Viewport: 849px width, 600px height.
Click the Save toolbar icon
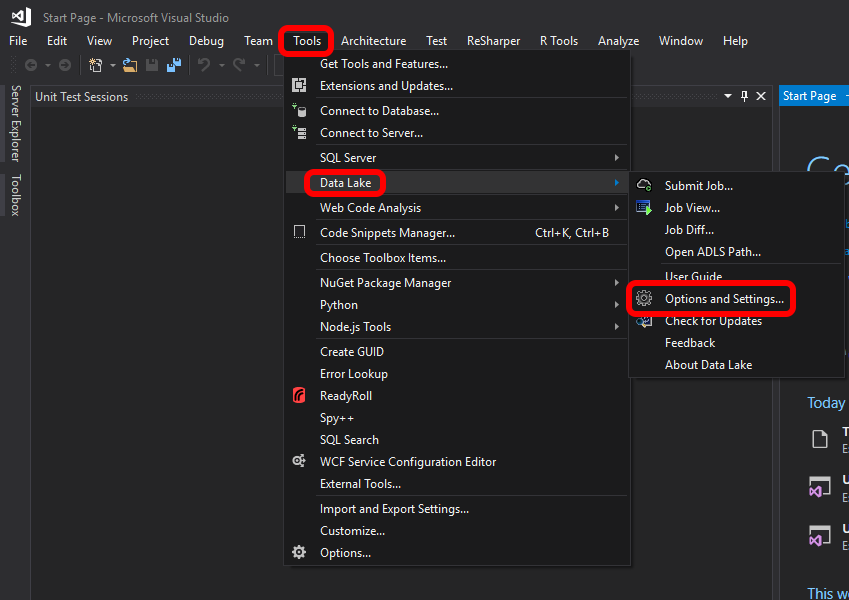coord(152,66)
